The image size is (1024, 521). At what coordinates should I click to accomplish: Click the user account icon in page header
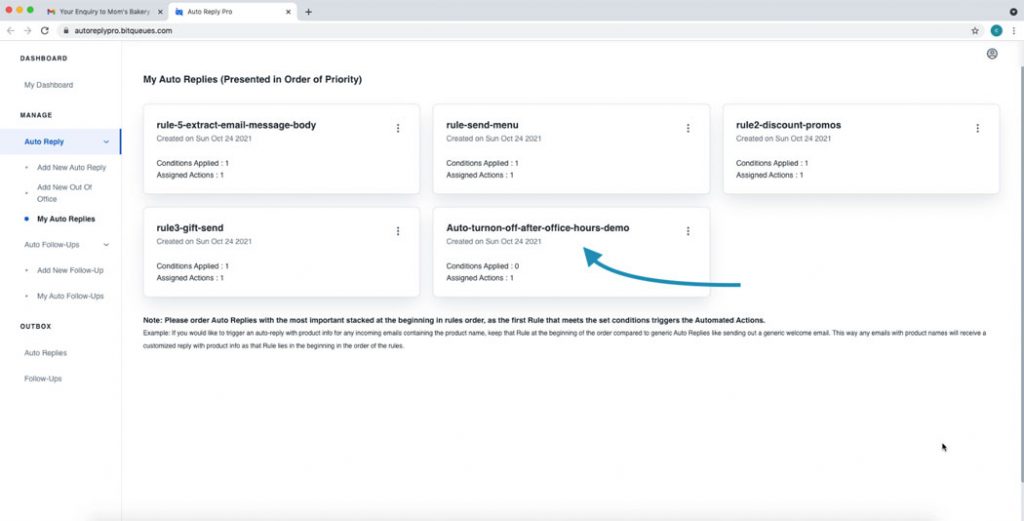point(991,54)
